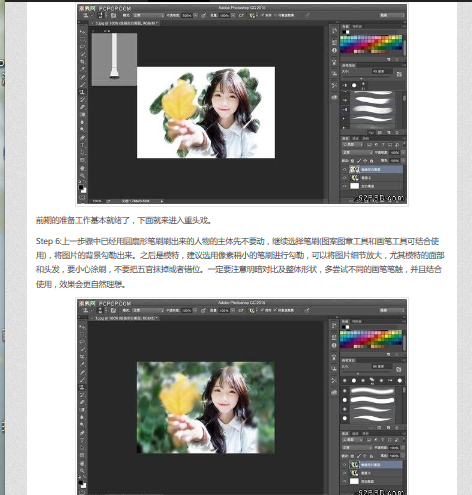
Task: Select the Eraser tool in the first Photoshop screenshot
Action: [82, 107]
